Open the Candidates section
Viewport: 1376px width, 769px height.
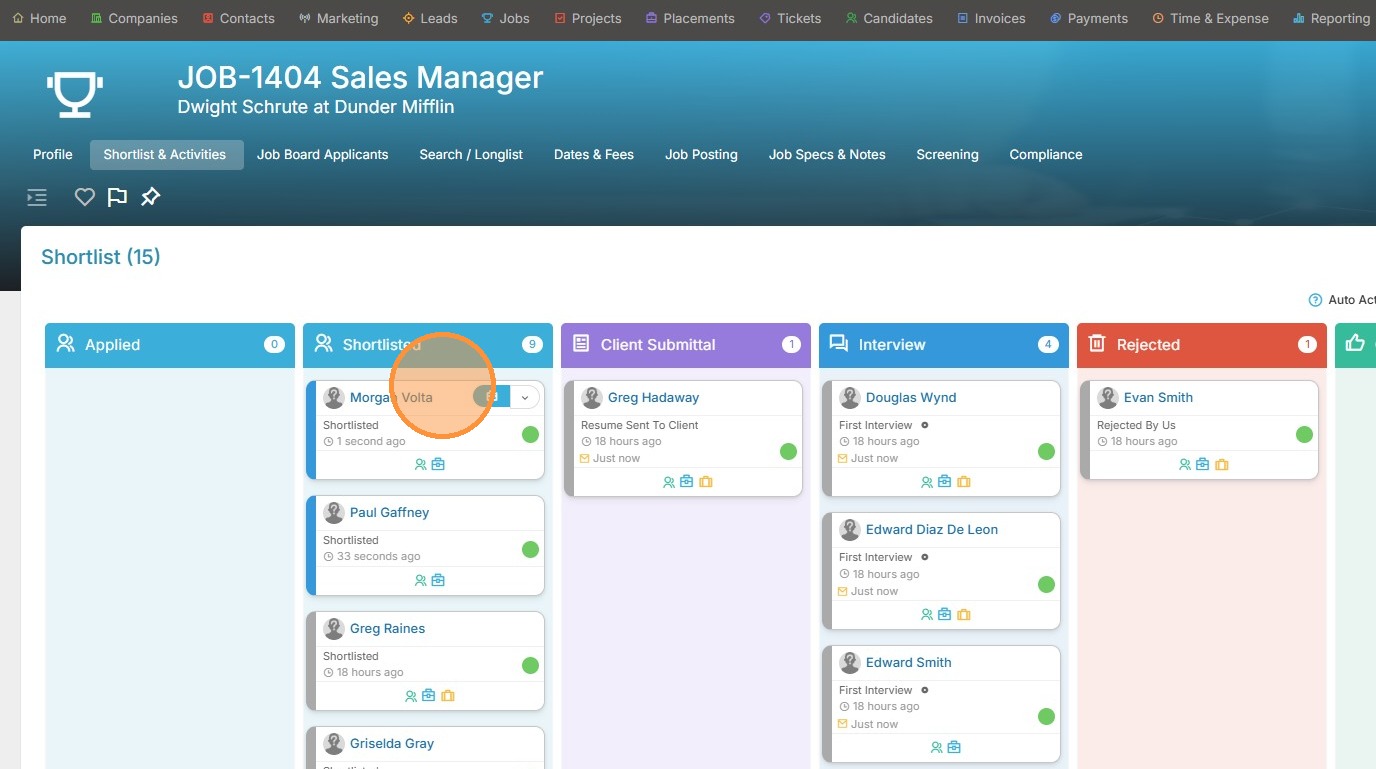[x=889, y=18]
